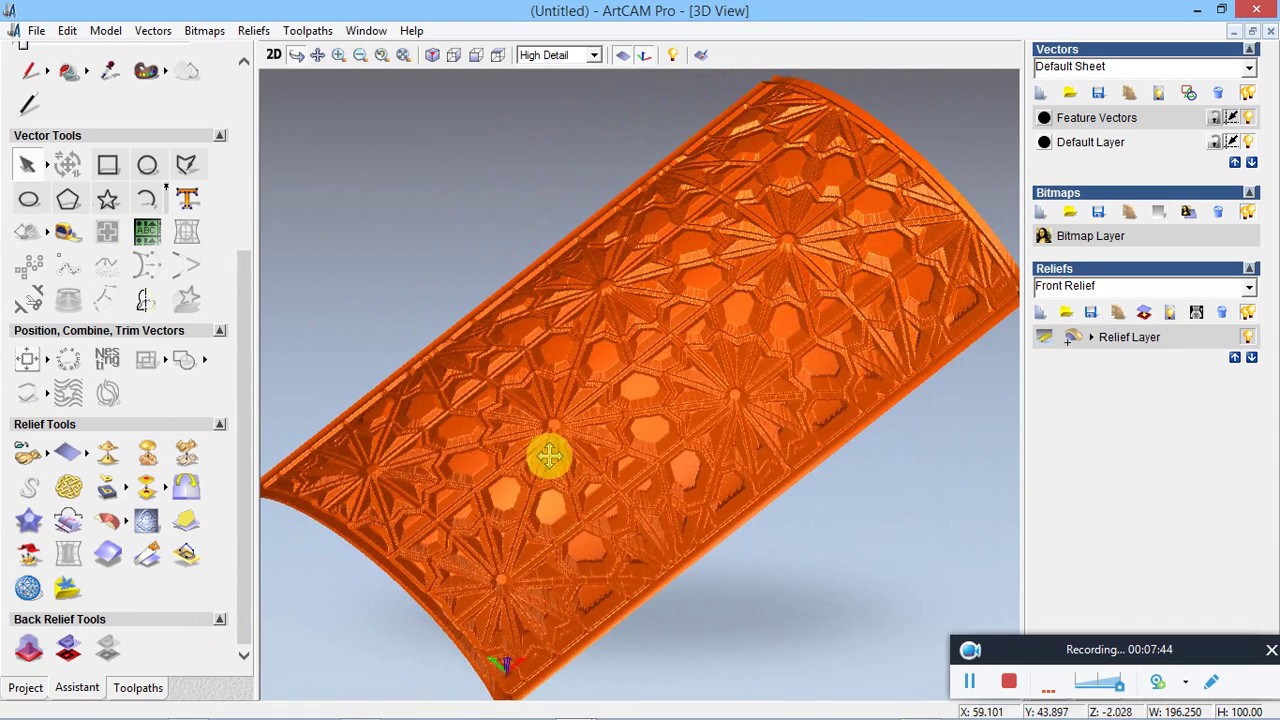Toggle the lights bulb in 3D toolbar
The image size is (1280, 720).
672,55
